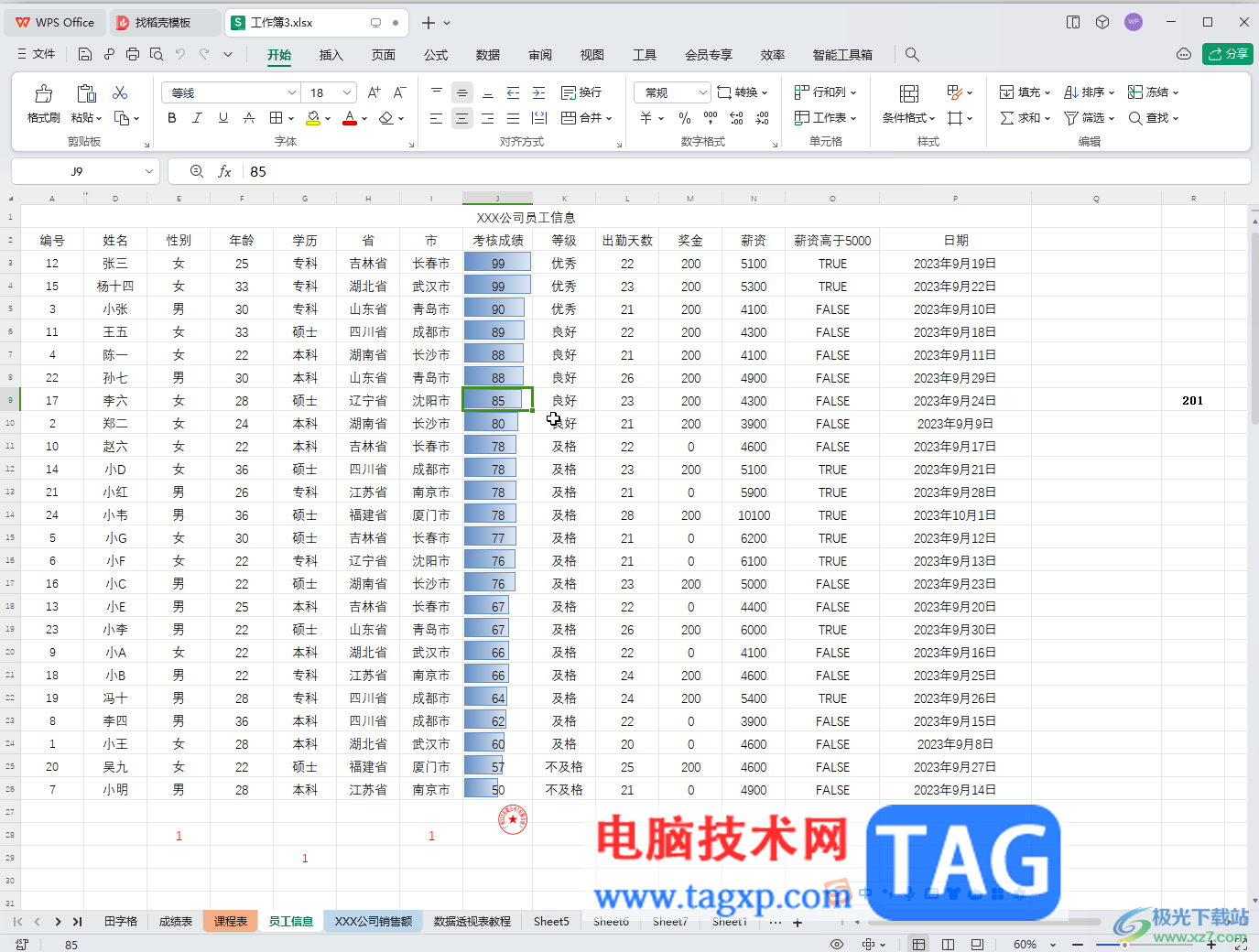Switch to normal view status icon
This screenshot has width=1259, height=952.
click(x=918, y=944)
